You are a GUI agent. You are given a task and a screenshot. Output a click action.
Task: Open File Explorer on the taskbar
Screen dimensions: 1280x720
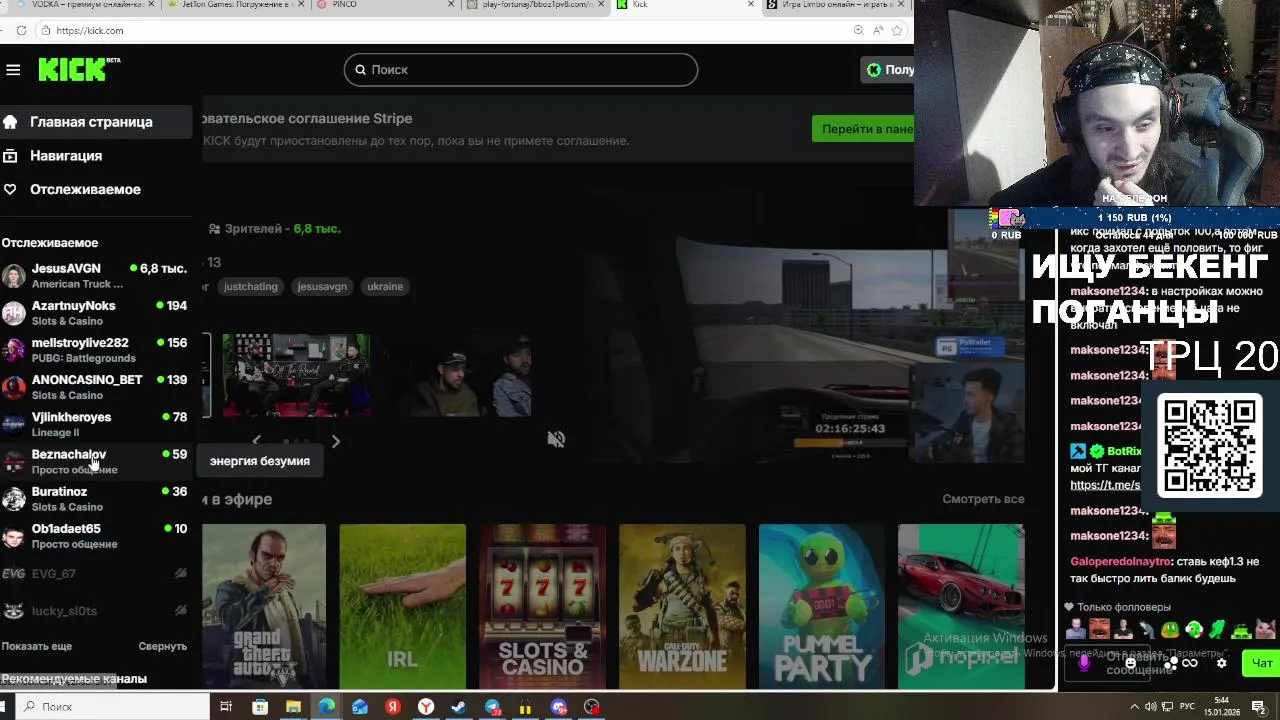pyautogui.click(x=293, y=707)
